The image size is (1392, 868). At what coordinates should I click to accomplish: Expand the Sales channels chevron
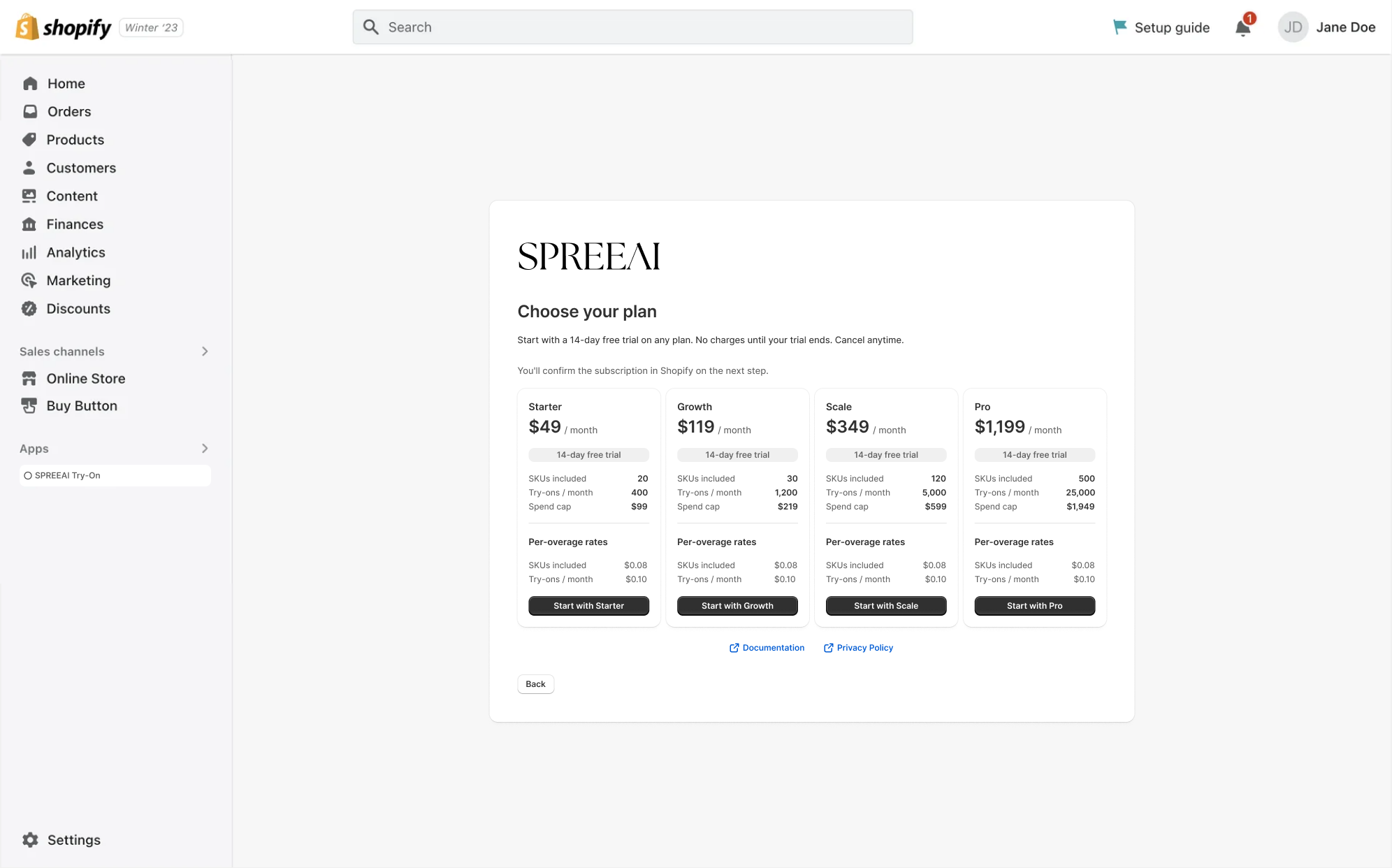pyautogui.click(x=205, y=352)
